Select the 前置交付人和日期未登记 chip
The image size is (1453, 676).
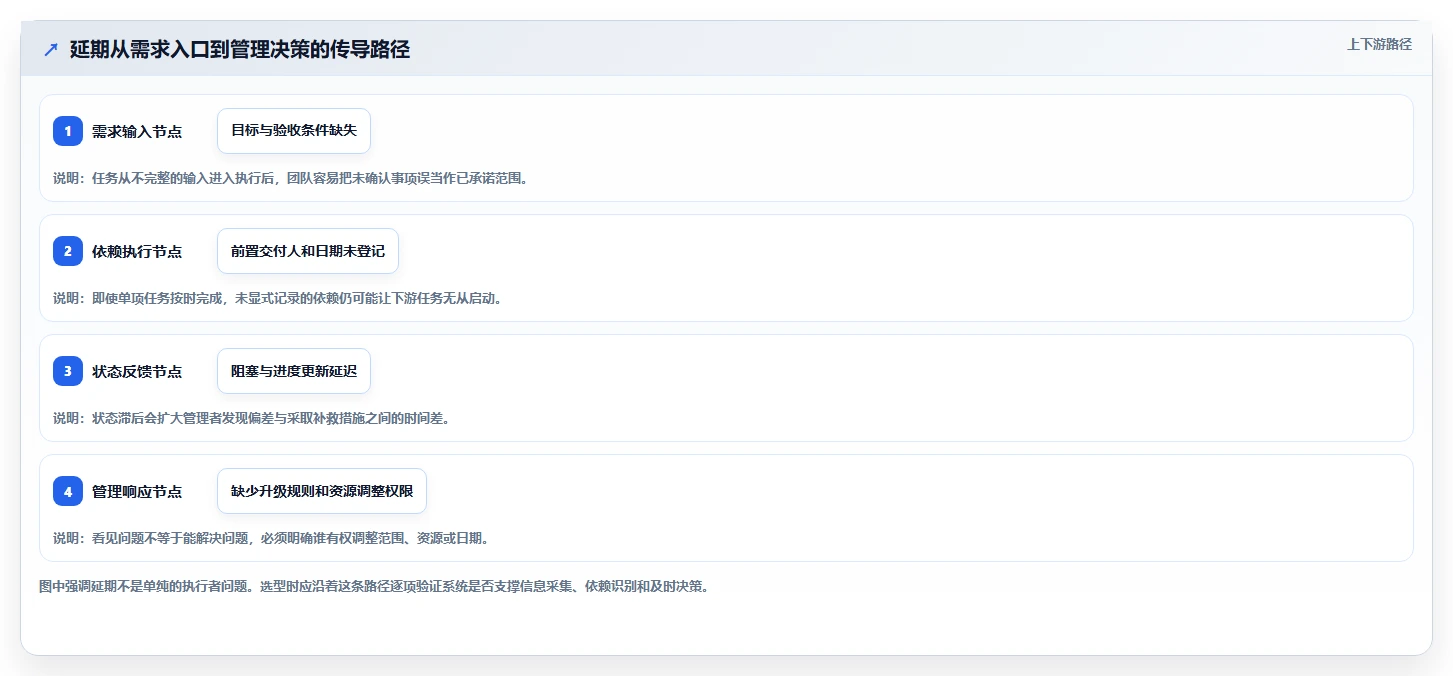point(308,251)
